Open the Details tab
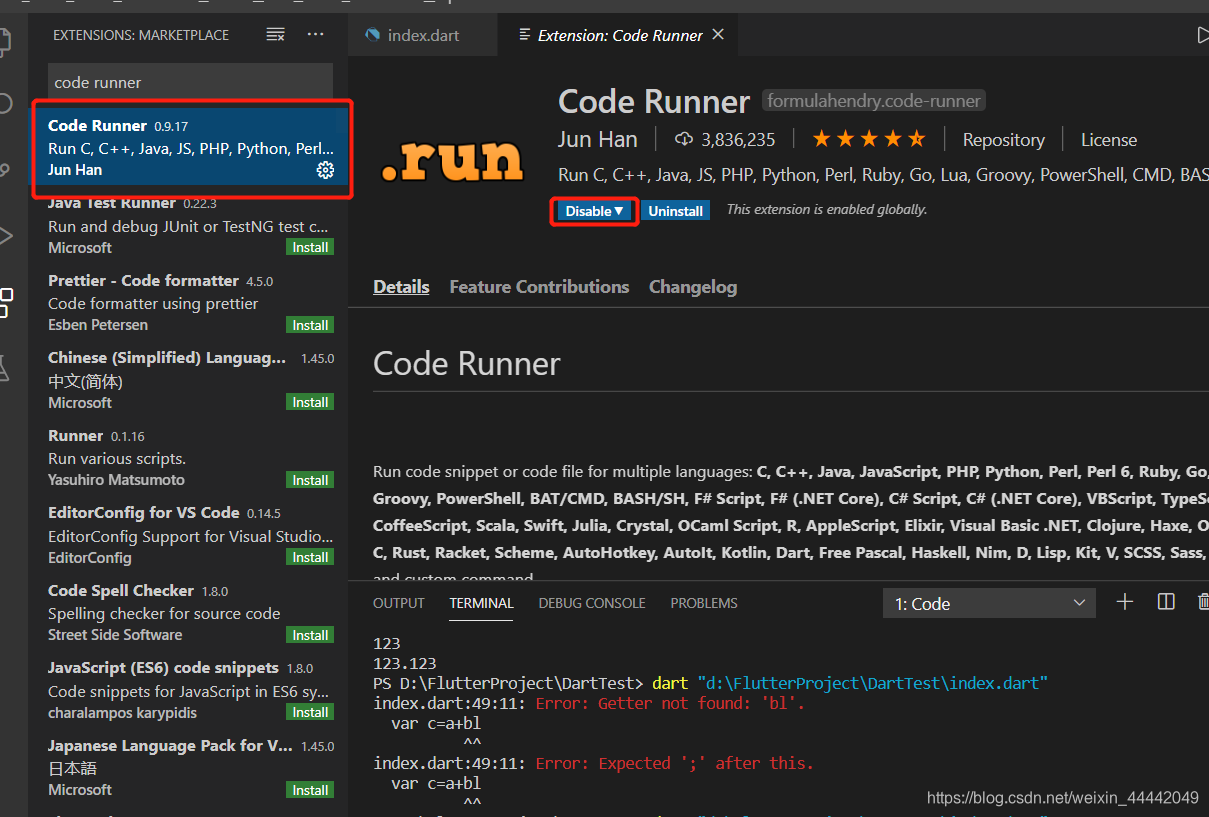 point(401,287)
